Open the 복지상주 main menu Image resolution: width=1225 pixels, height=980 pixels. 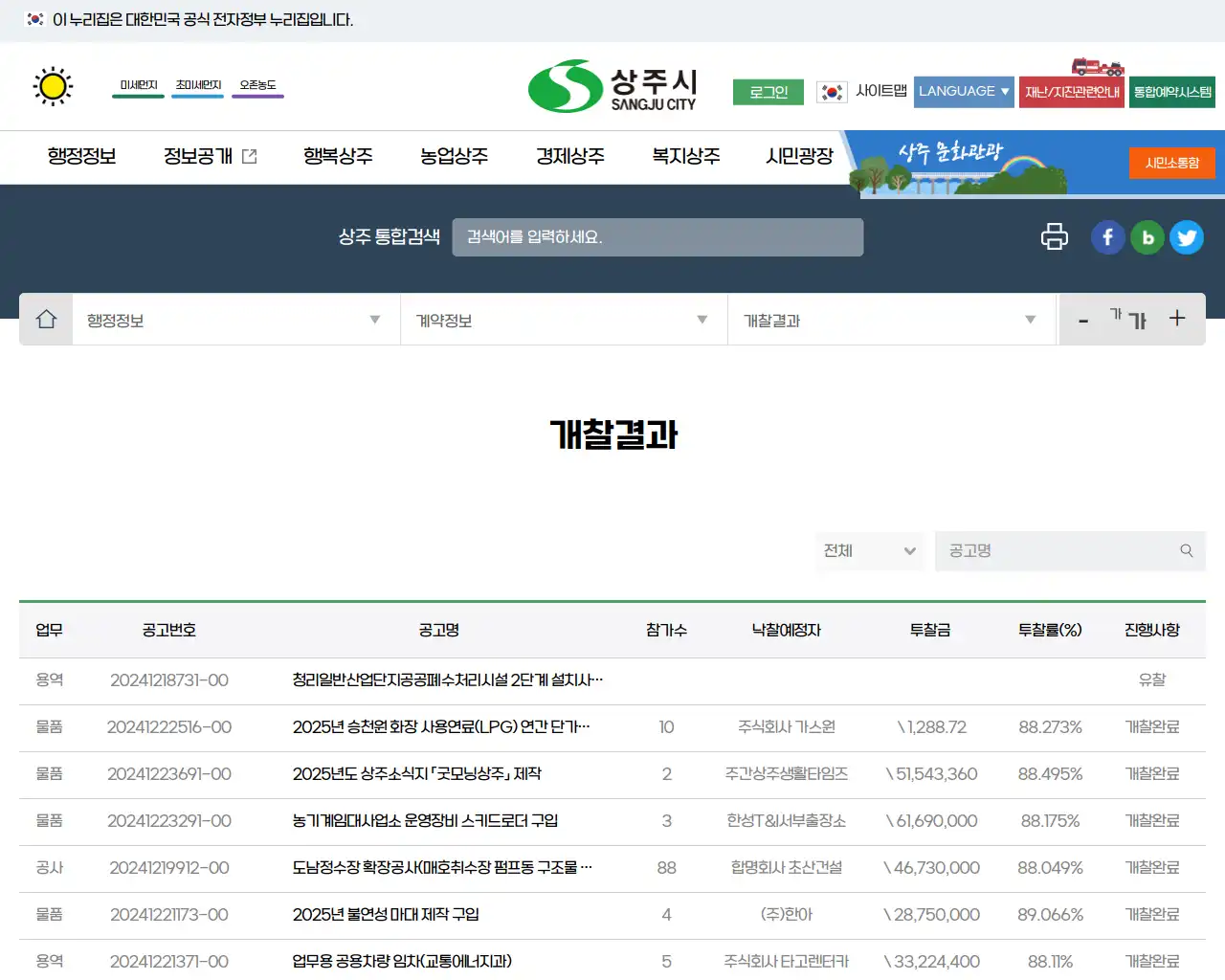(x=686, y=156)
